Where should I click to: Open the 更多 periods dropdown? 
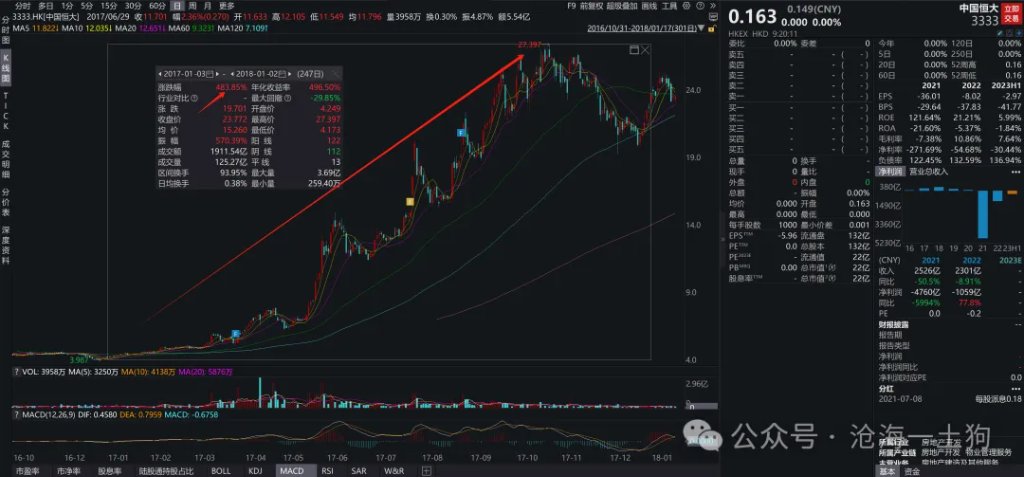(x=226, y=5)
